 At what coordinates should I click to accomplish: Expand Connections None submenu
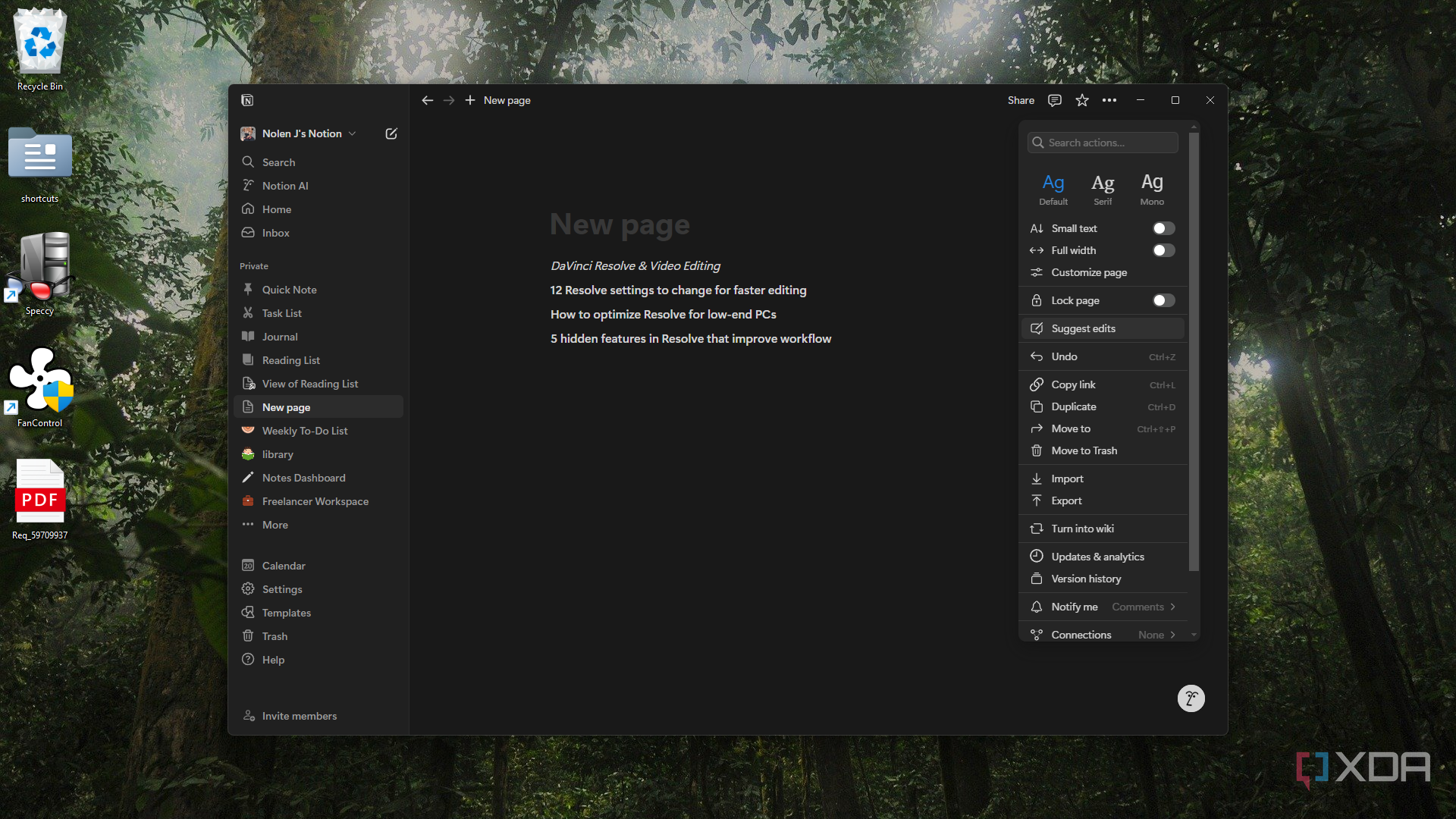click(1103, 635)
